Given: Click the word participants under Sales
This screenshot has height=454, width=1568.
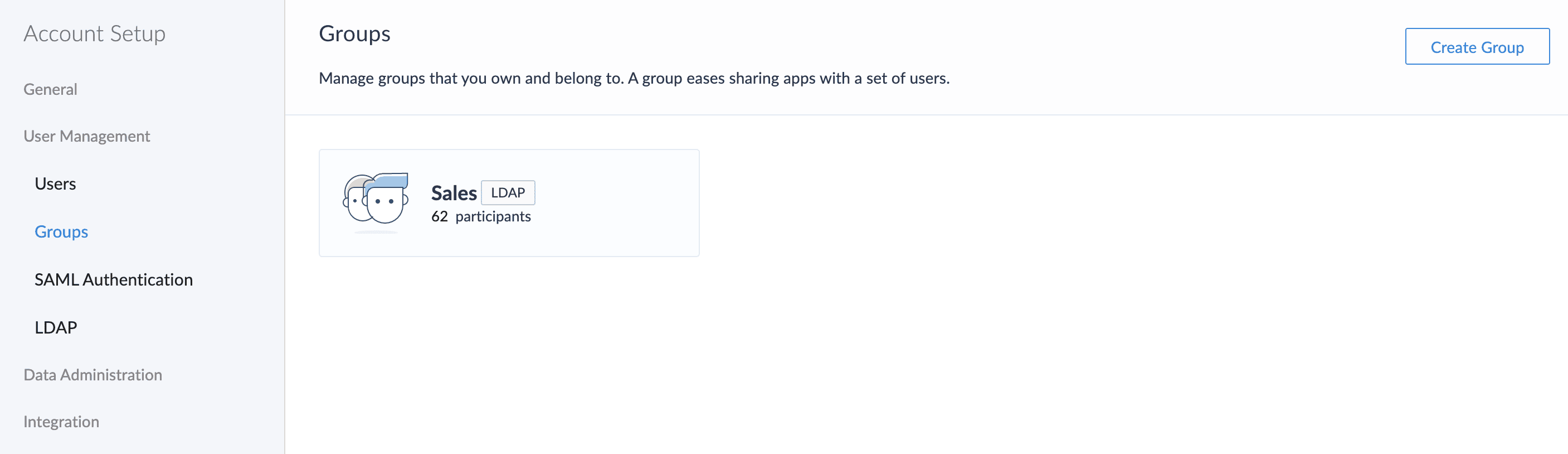Looking at the screenshot, I should [493, 217].
